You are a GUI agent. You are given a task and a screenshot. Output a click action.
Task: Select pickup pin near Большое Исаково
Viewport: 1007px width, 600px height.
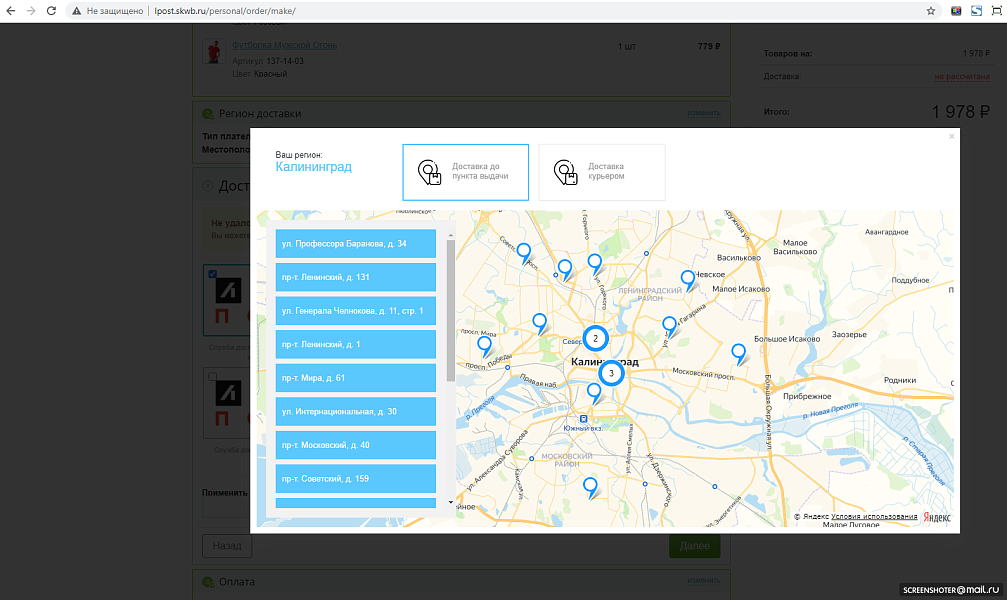[738, 352]
